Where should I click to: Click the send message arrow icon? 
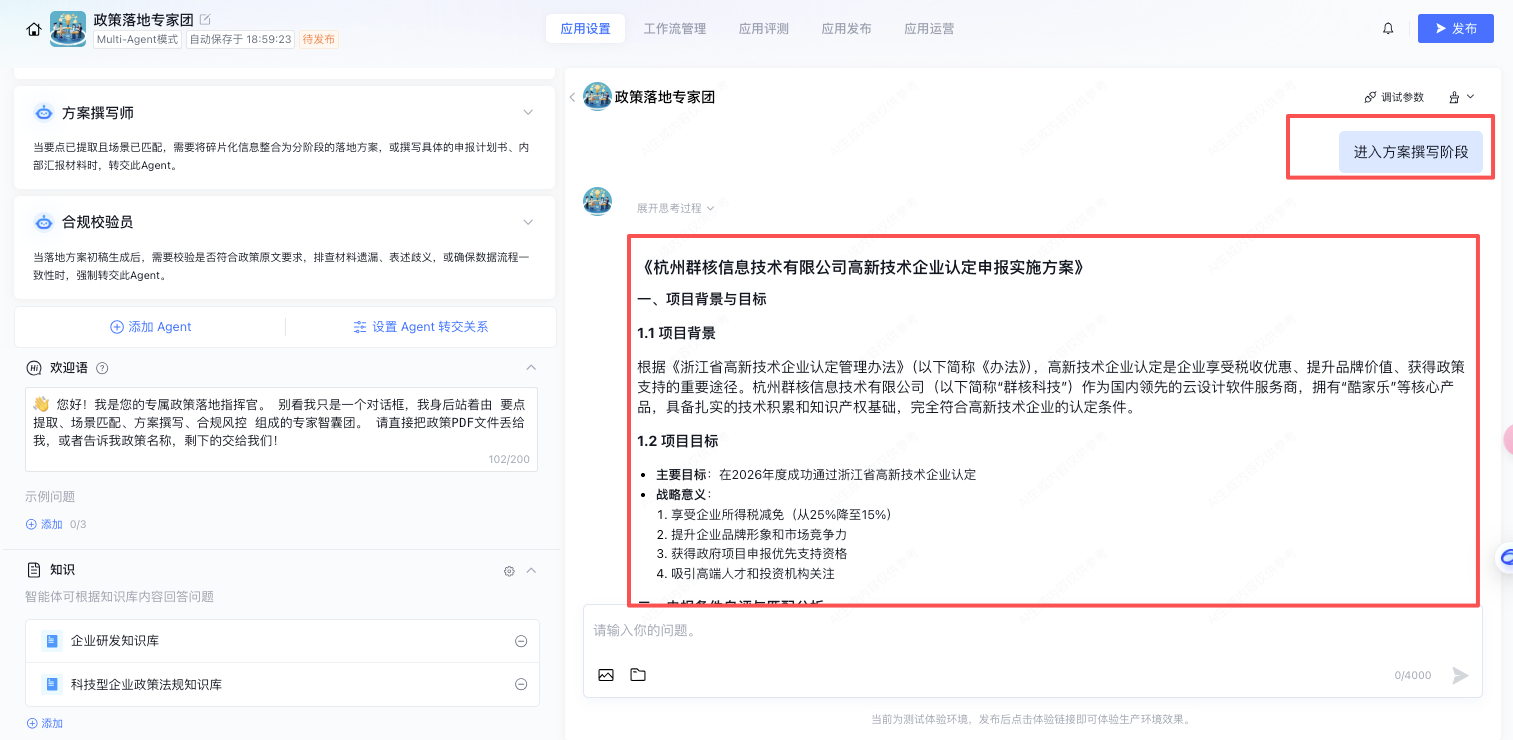tap(1460, 675)
